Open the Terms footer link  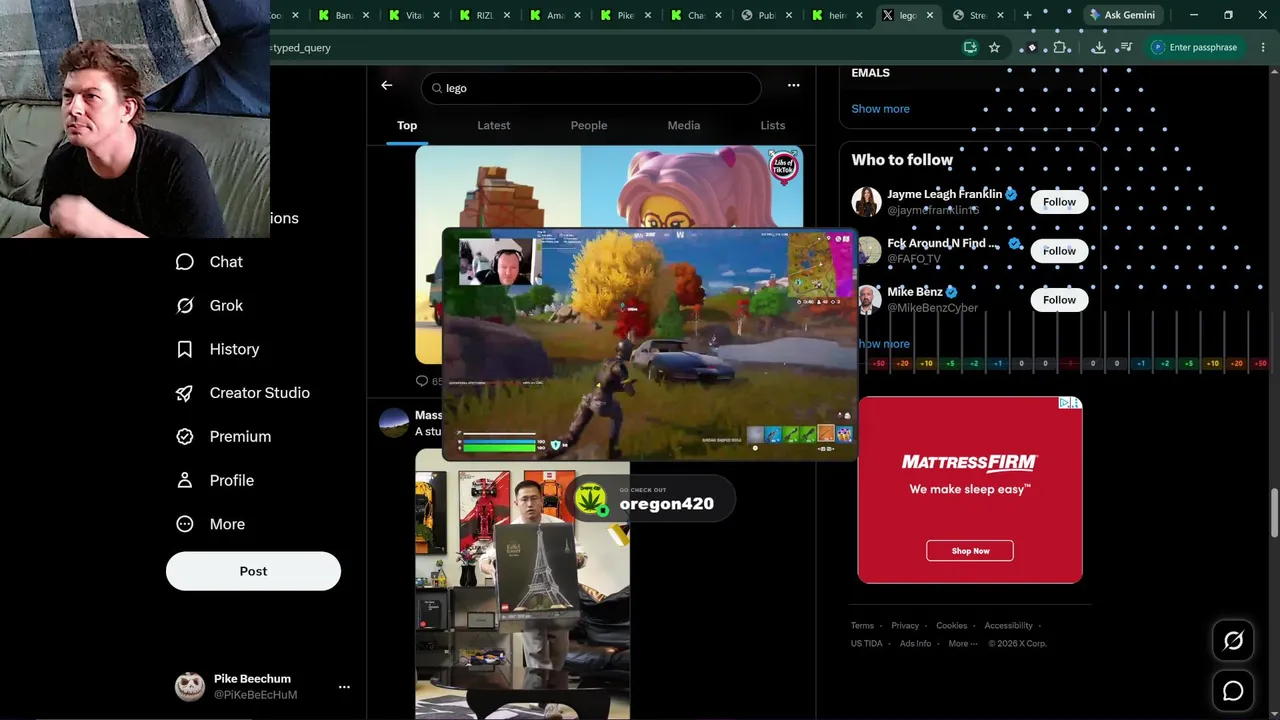(862, 626)
